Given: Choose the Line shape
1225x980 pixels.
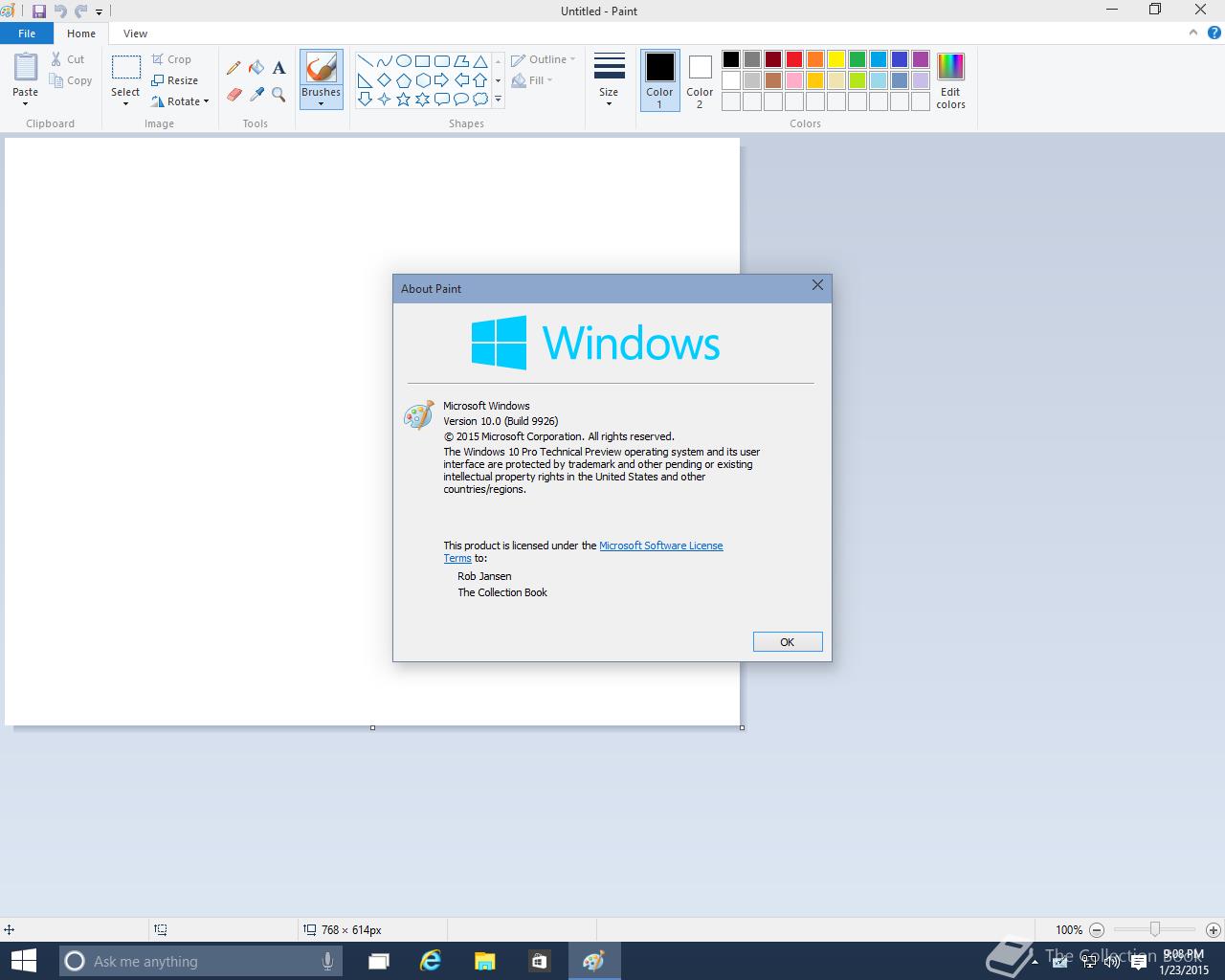Looking at the screenshot, I should pos(365,60).
